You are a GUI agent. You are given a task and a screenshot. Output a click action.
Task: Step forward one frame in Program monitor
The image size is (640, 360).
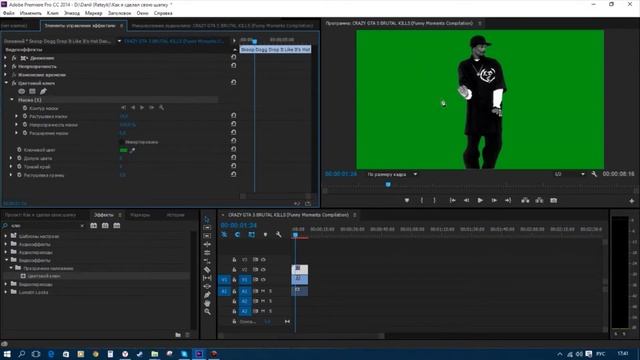[x=494, y=200]
